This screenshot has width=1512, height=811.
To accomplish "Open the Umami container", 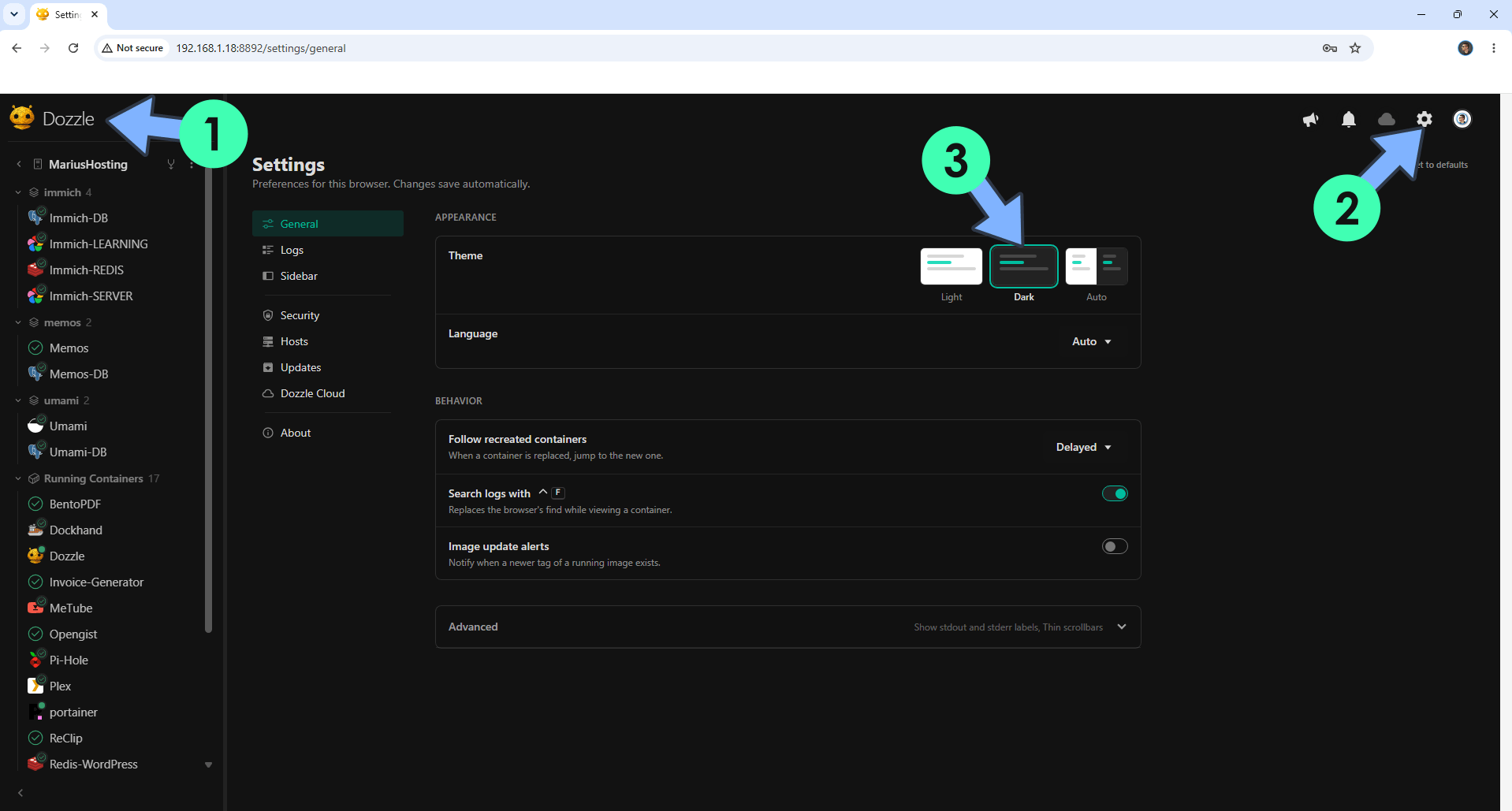I will coord(68,426).
